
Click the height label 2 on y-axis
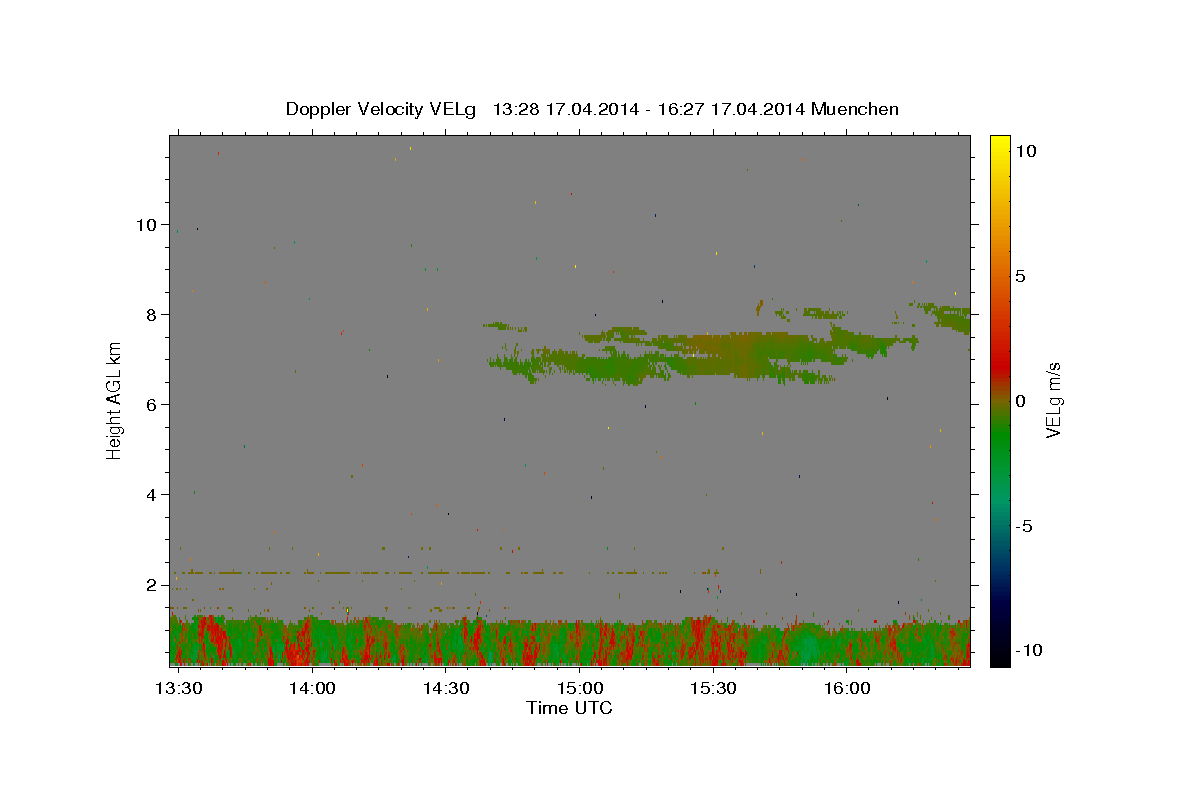pyautogui.click(x=151, y=585)
